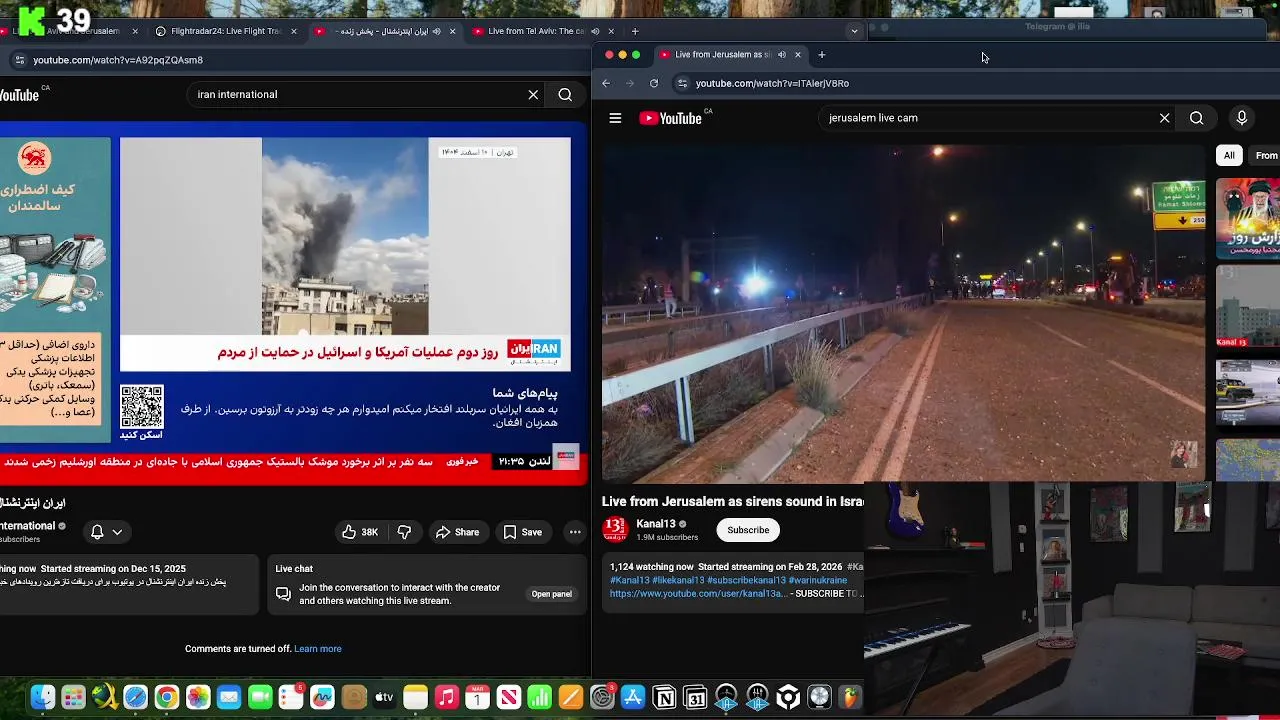The width and height of the screenshot is (1280, 720).
Task: Launch Safari from the dock
Action: [x=135, y=698]
